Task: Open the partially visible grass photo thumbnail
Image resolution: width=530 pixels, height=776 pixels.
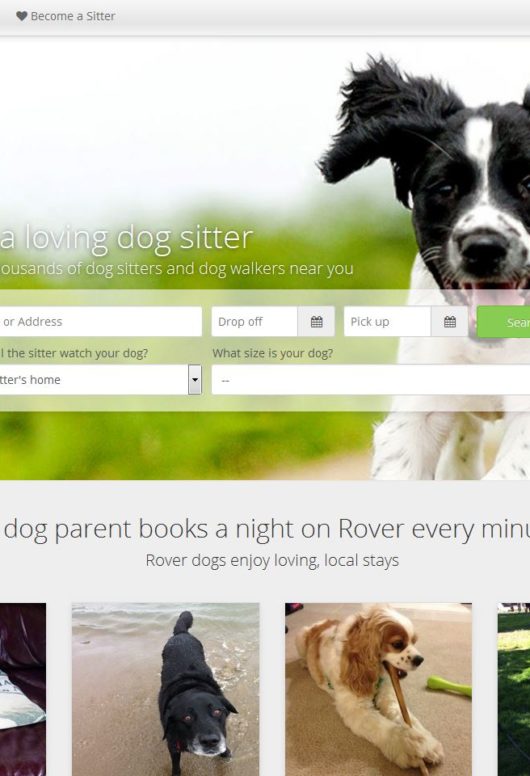Action: pos(514,689)
